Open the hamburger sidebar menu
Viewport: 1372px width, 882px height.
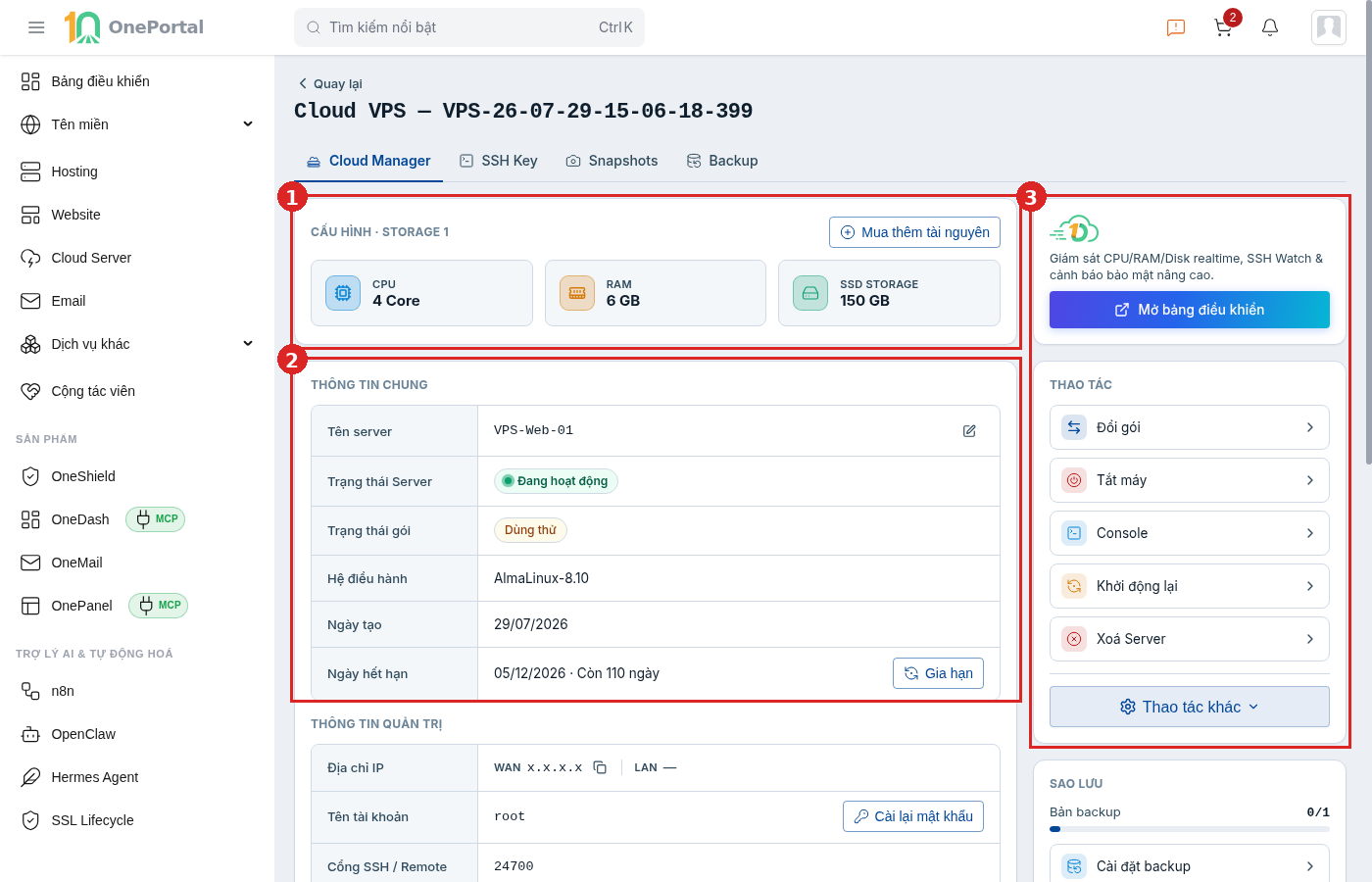point(36,27)
